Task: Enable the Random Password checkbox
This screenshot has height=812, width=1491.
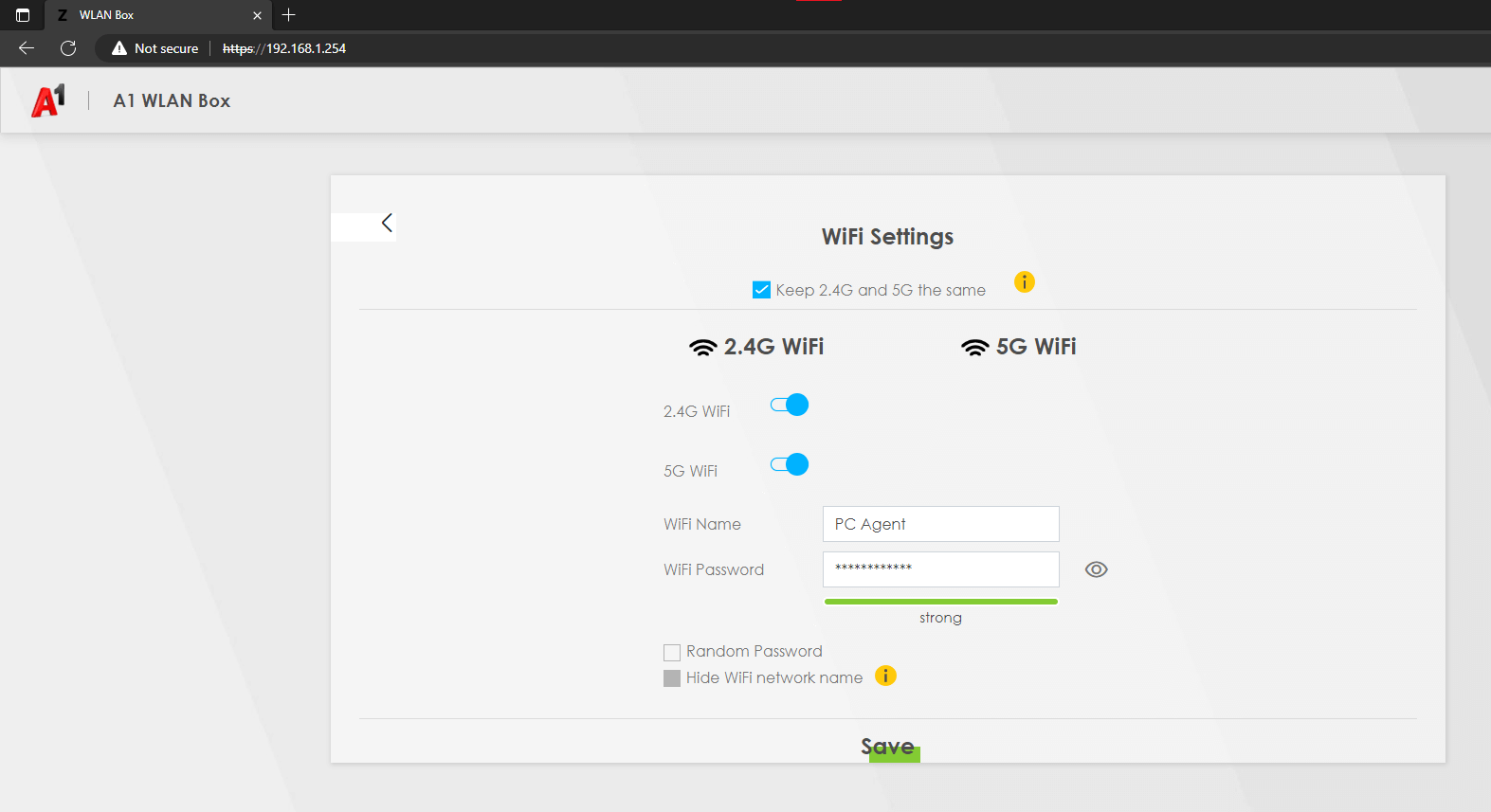Action: [x=672, y=652]
